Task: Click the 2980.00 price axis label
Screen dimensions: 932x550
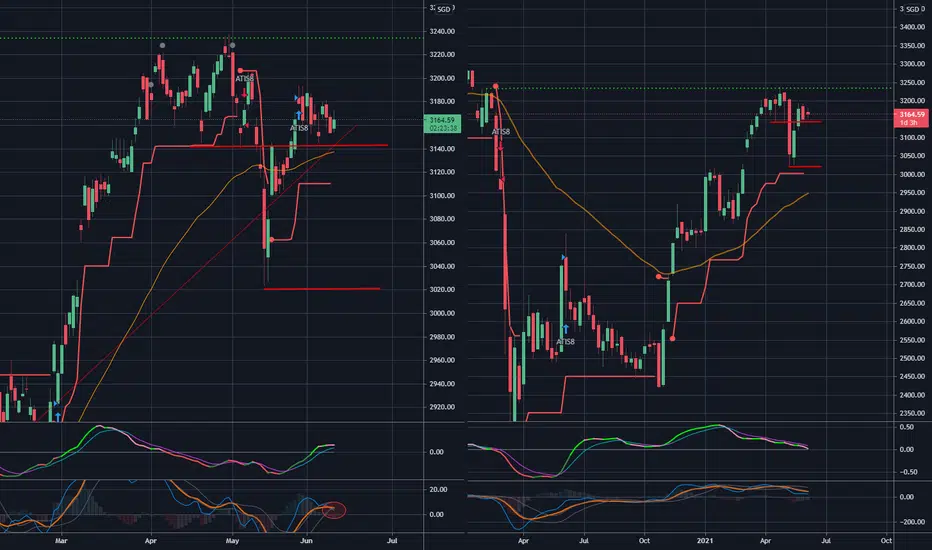Action: (442, 337)
